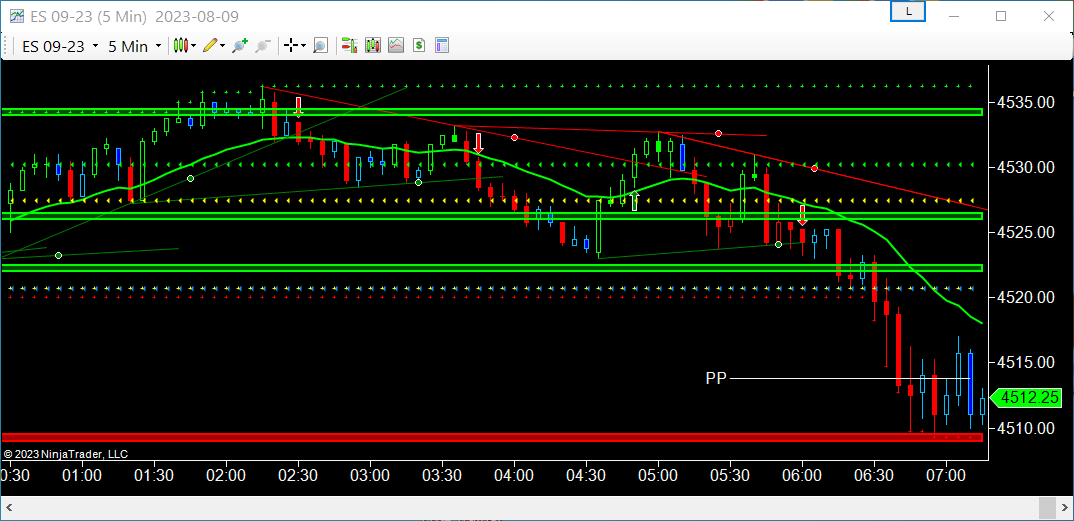Close the chart window
Viewport: 1074px width, 521px height.
[x=1049, y=16]
